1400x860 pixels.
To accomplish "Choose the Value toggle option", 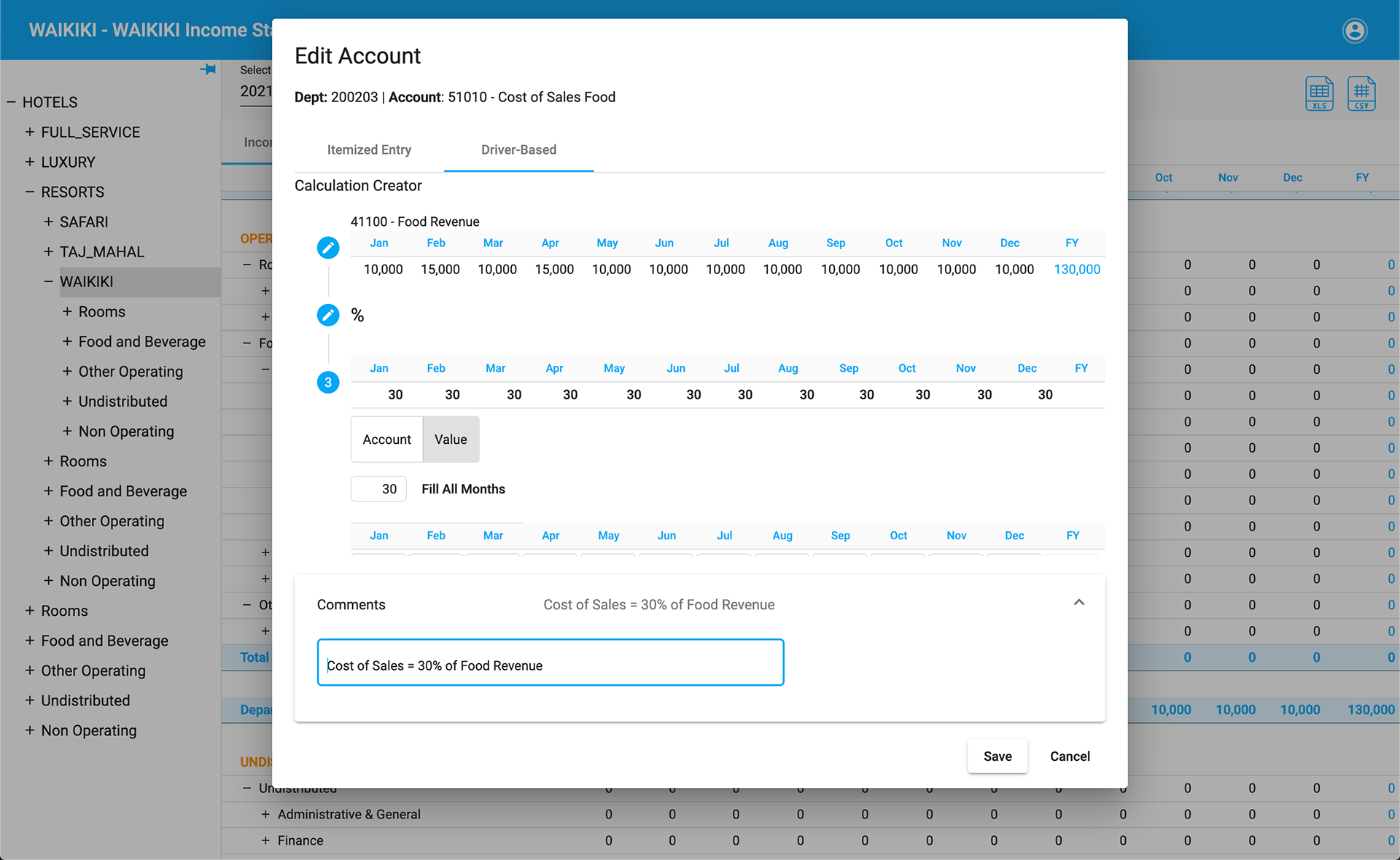I will (x=451, y=439).
